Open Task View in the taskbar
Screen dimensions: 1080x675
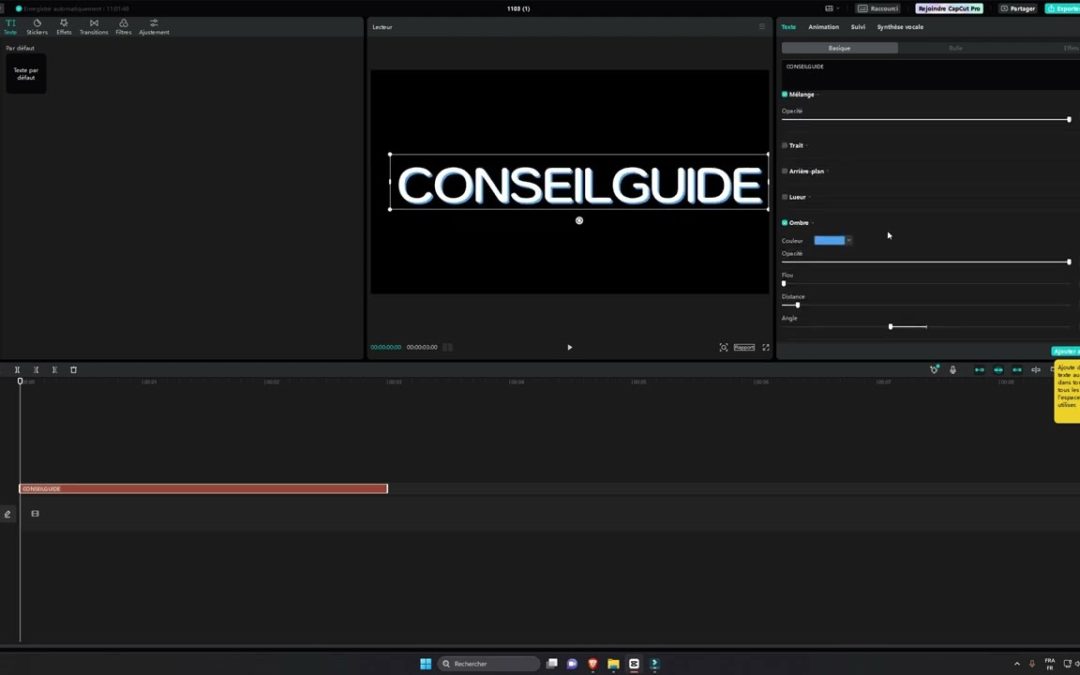(x=552, y=663)
